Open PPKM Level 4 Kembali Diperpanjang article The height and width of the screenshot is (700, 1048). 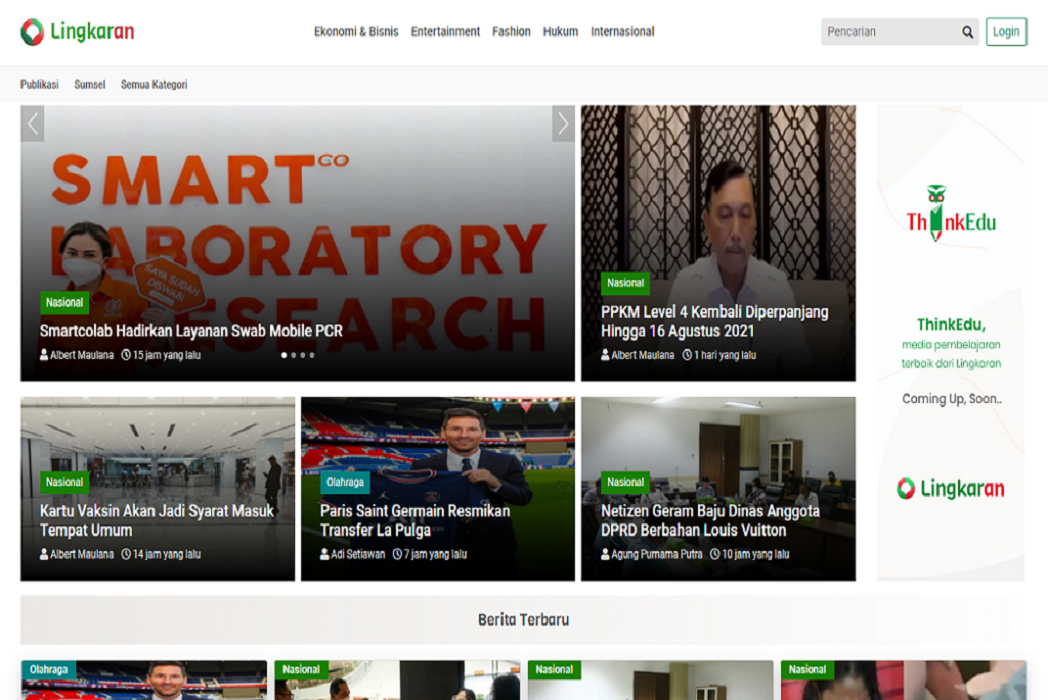tap(714, 322)
